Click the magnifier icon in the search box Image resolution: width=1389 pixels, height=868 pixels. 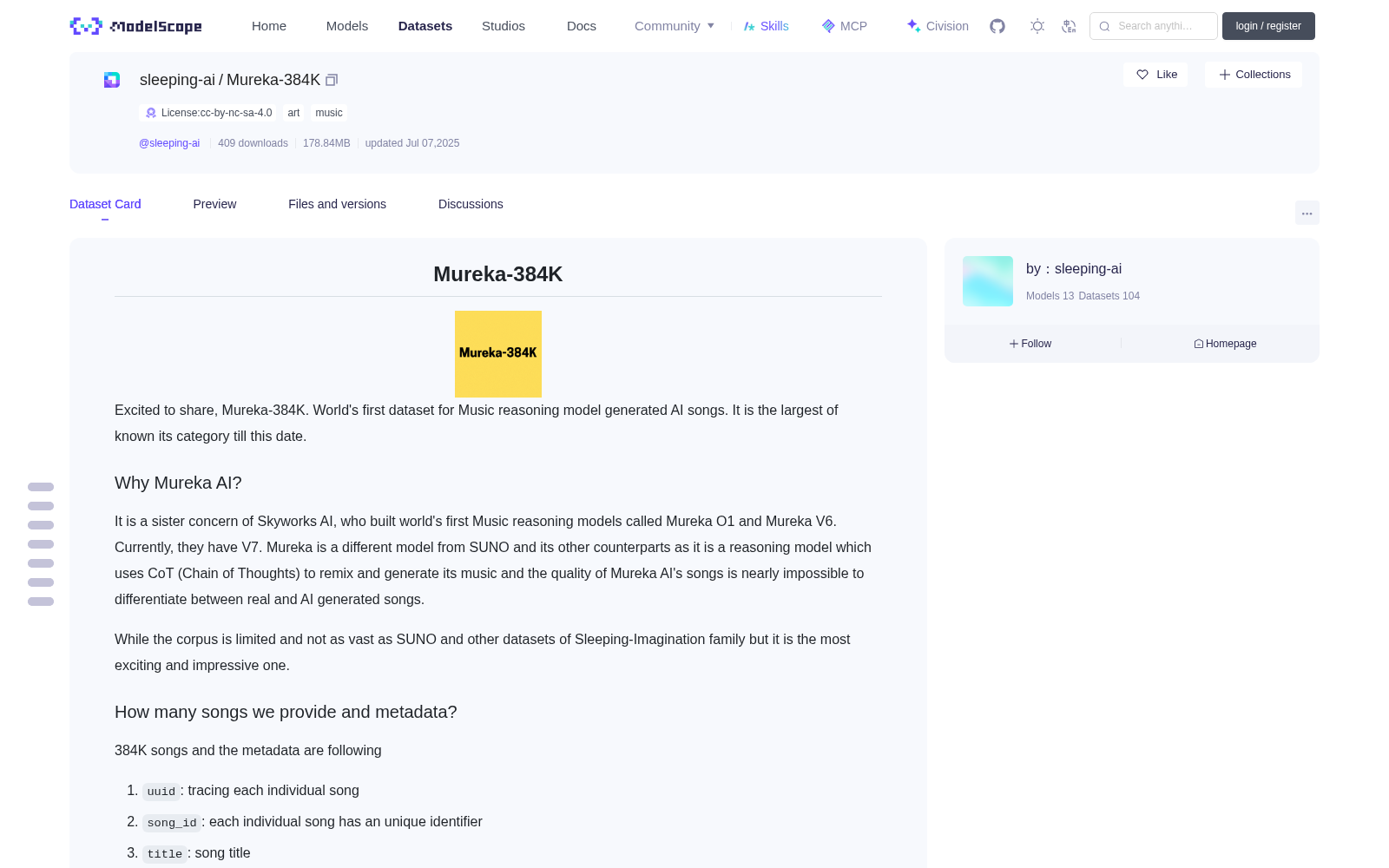tap(1104, 26)
